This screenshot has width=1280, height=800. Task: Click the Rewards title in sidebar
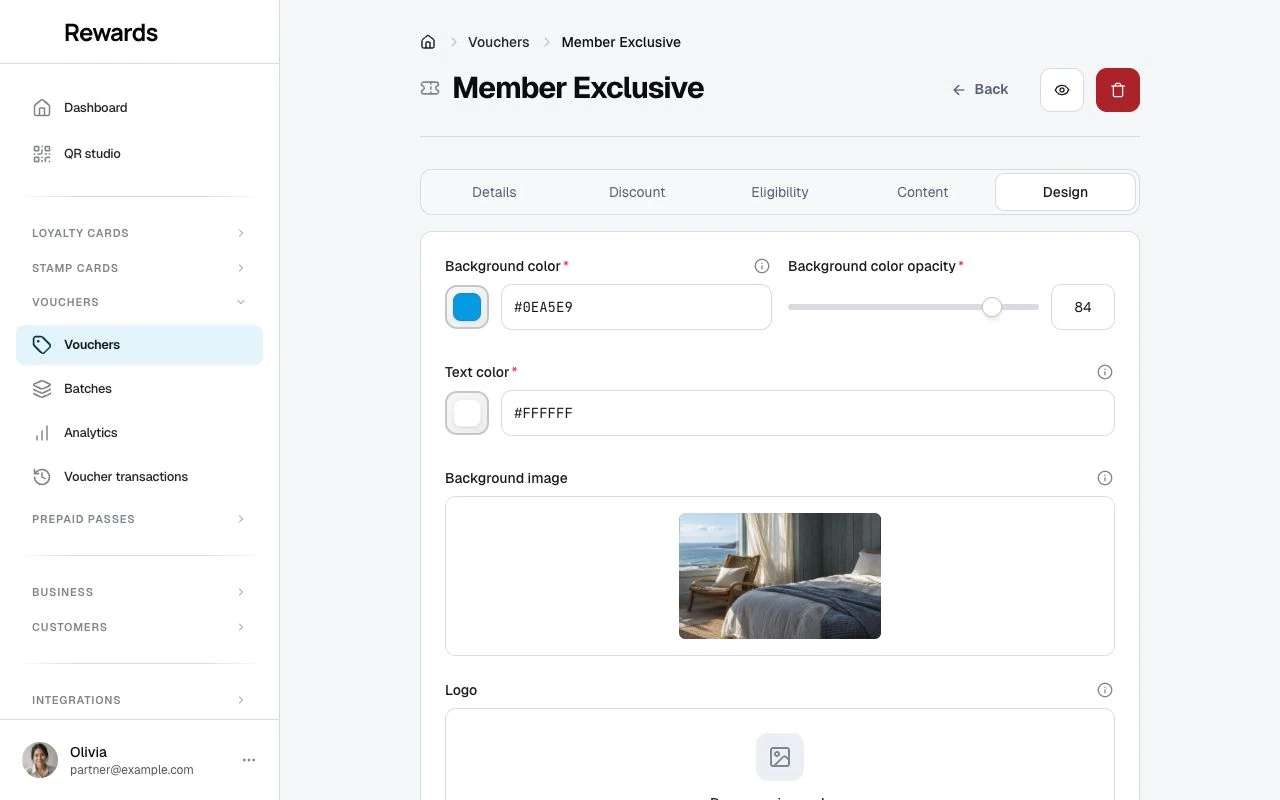coord(111,32)
